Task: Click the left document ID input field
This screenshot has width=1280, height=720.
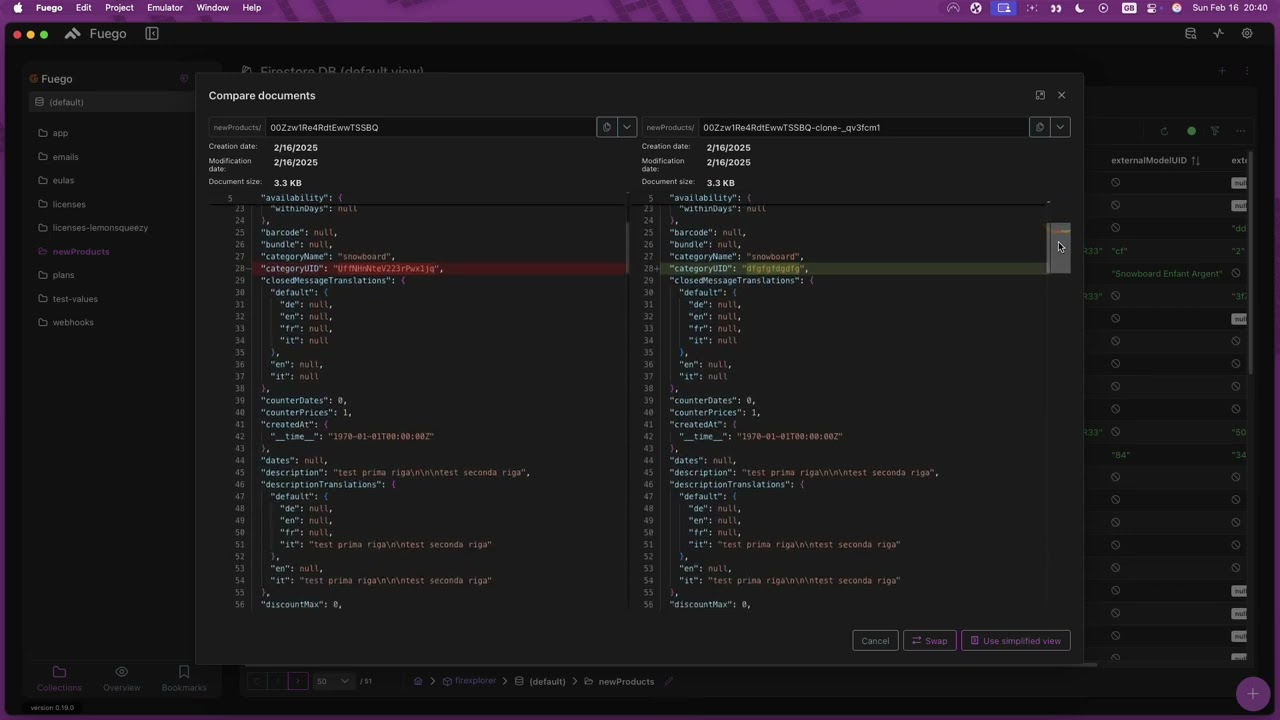Action: tap(430, 127)
